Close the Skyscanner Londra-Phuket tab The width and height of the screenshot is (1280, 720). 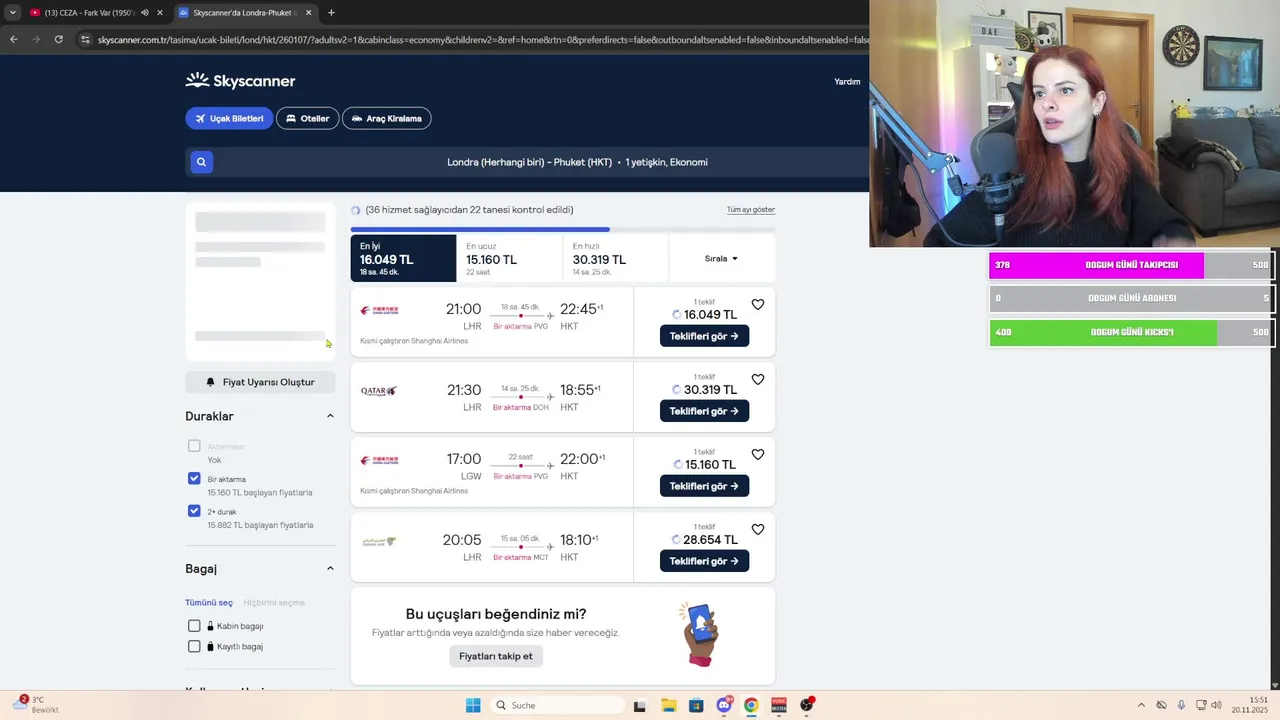tap(308, 13)
